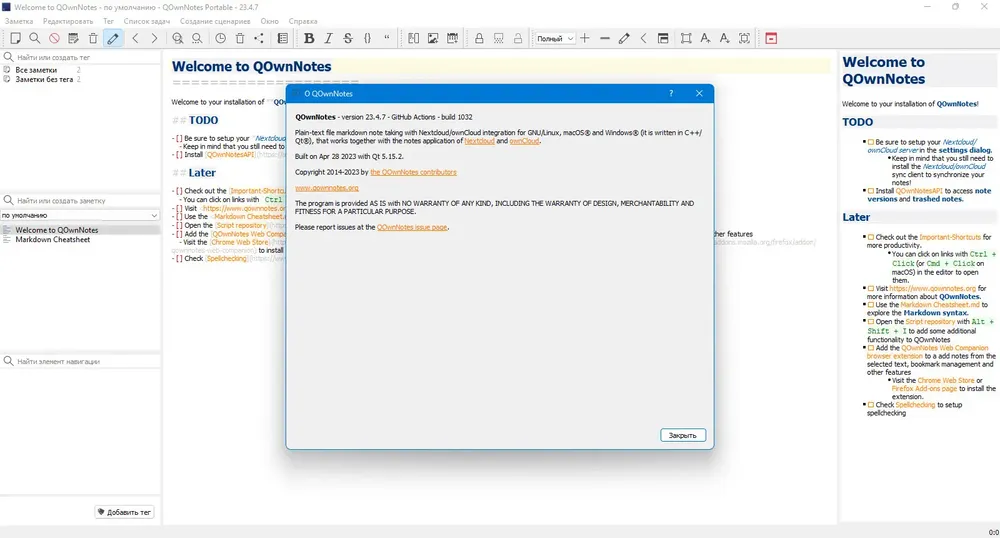1000x538 pixels.
Task: Open the www.qownnotes.org link in dialog
Action: (x=327, y=188)
